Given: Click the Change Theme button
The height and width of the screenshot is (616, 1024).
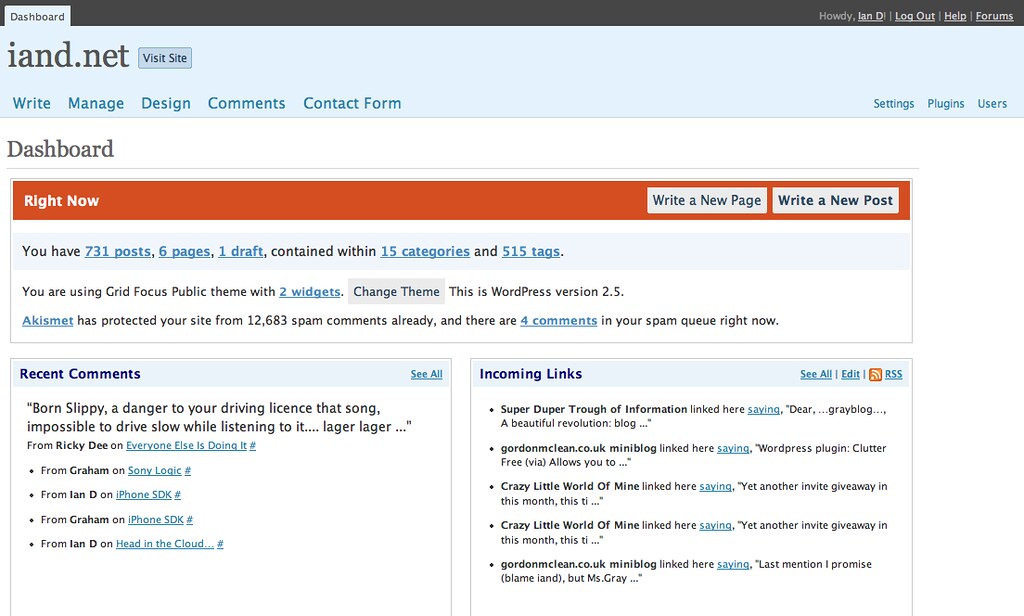Looking at the screenshot, I should [x=396, y=291].
